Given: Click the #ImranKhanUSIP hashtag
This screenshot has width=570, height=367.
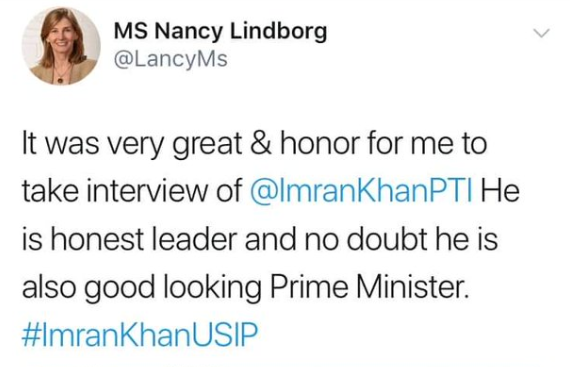Looking at the screenshot, I should (x=140, y=334).
